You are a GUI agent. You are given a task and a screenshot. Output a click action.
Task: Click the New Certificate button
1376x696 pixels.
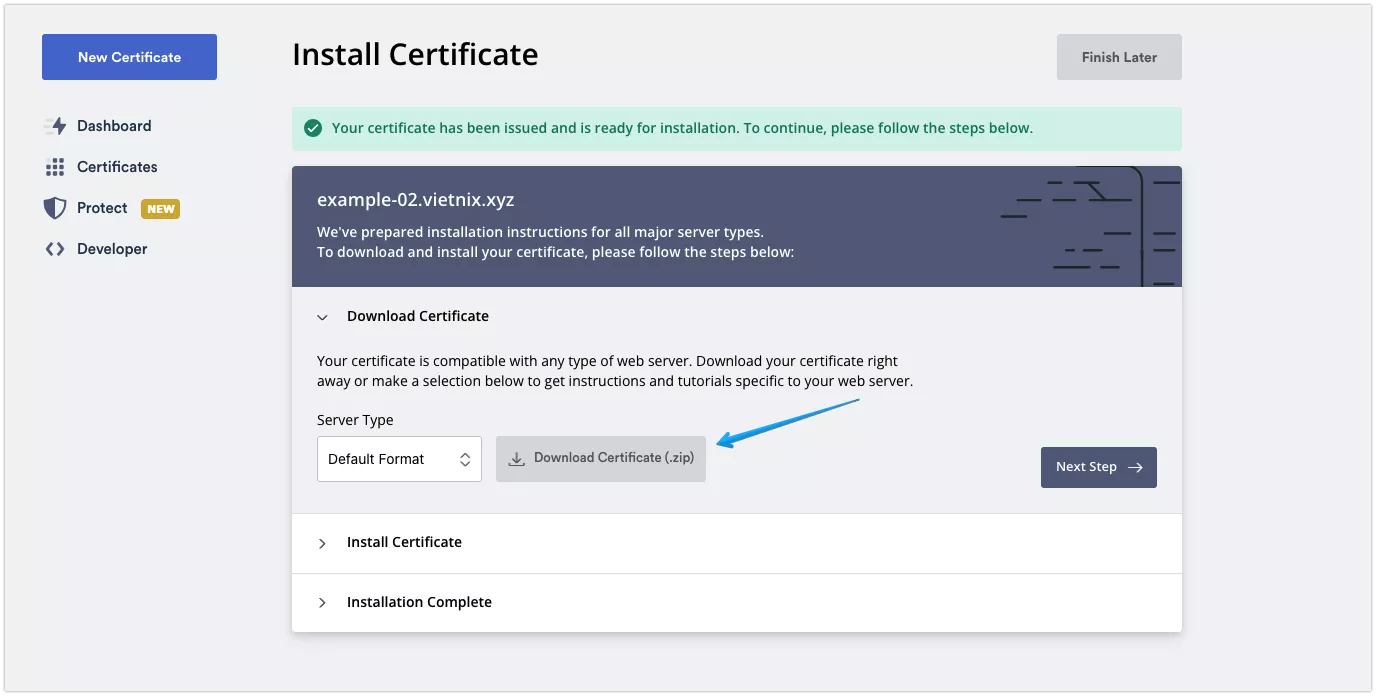(129, 57)
